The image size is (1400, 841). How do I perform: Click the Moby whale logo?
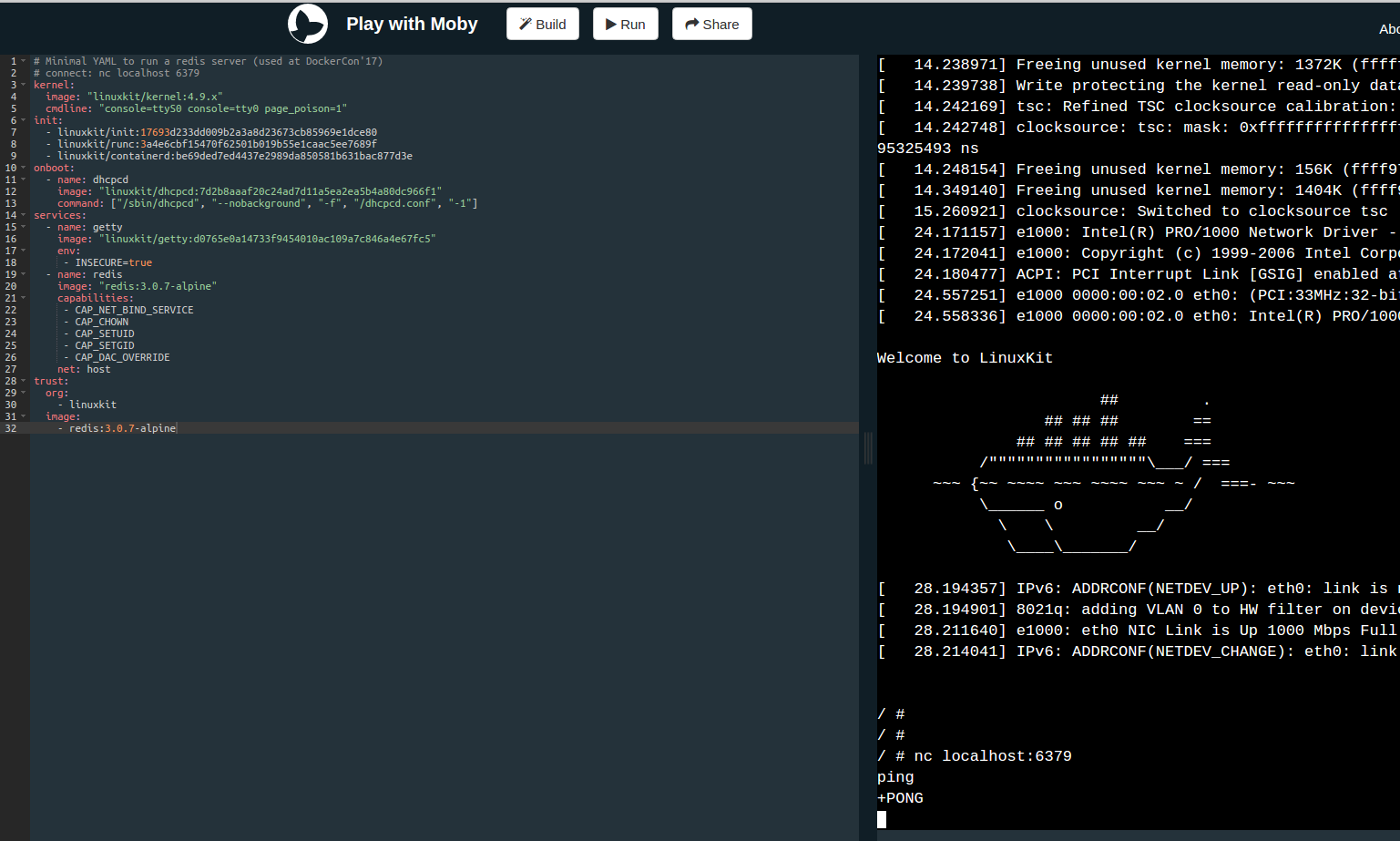tap(308, 24)
